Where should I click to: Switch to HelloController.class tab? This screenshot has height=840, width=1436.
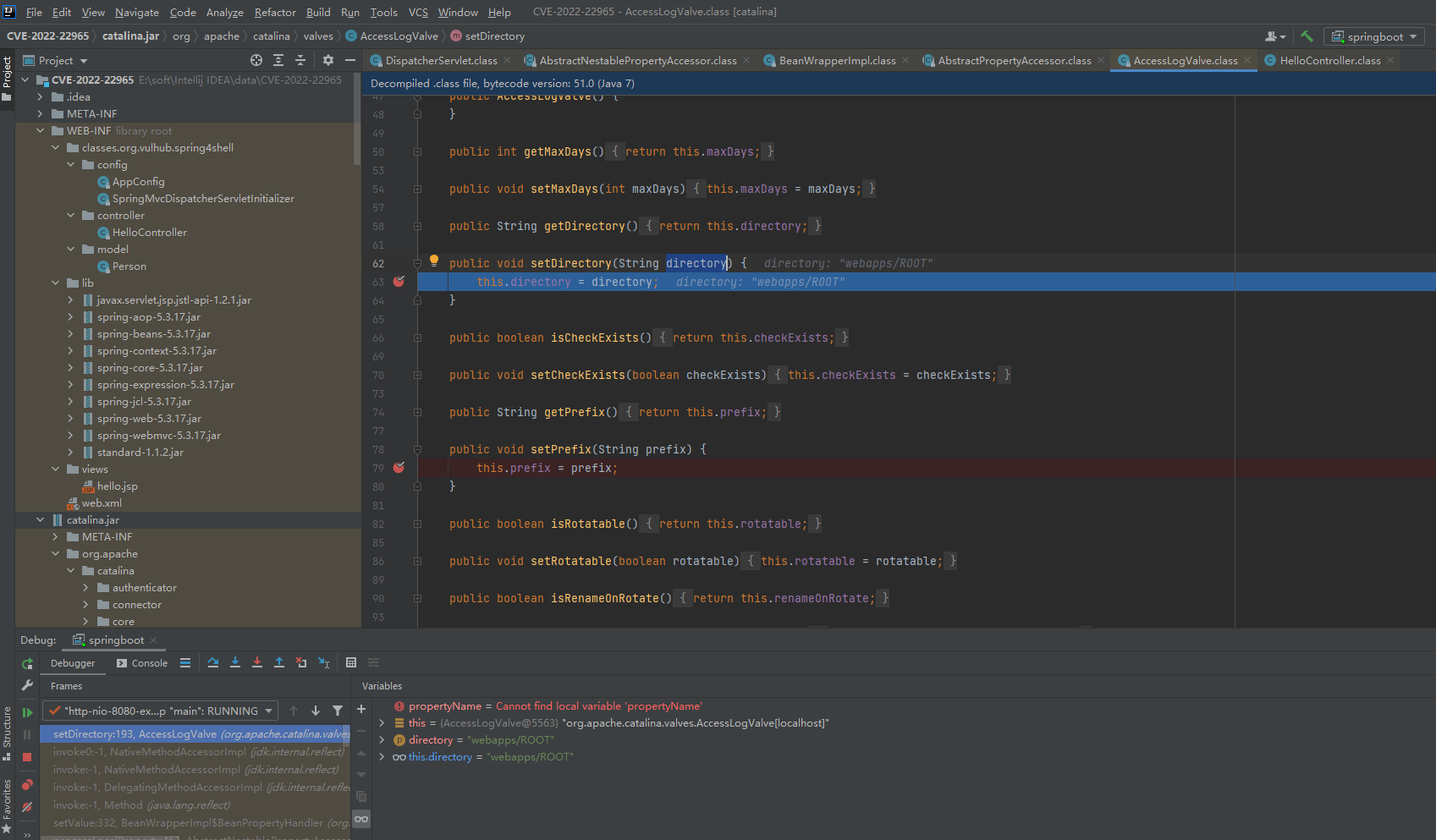[1329, 60]
